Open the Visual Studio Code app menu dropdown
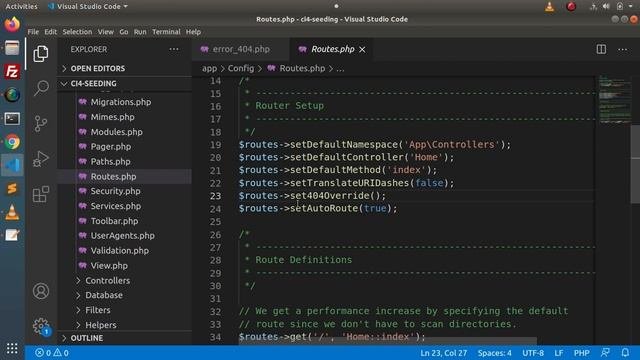This screenshot has width=640, height=360. click(x=88, y=7)
